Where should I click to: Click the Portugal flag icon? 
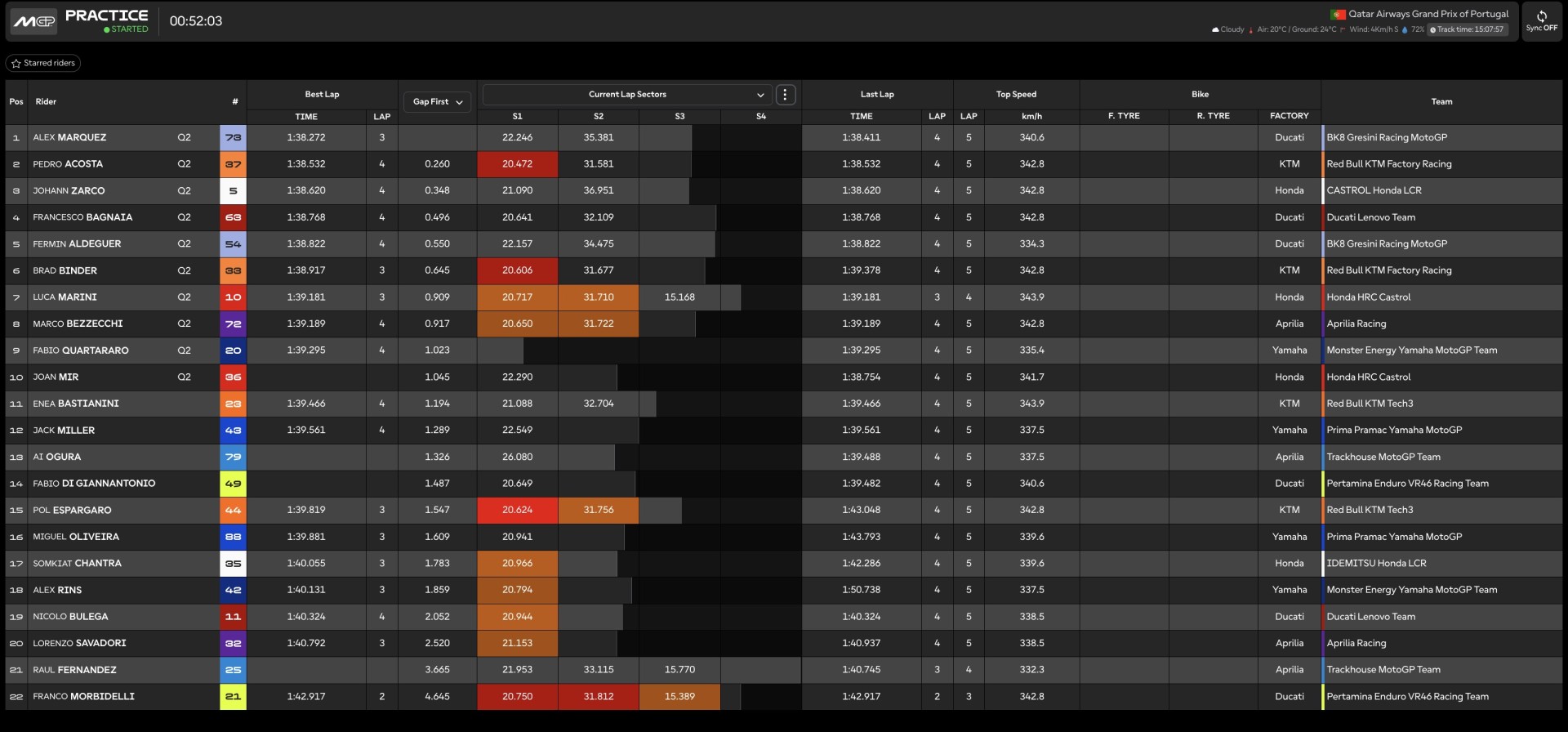[x=1338, y=14]
